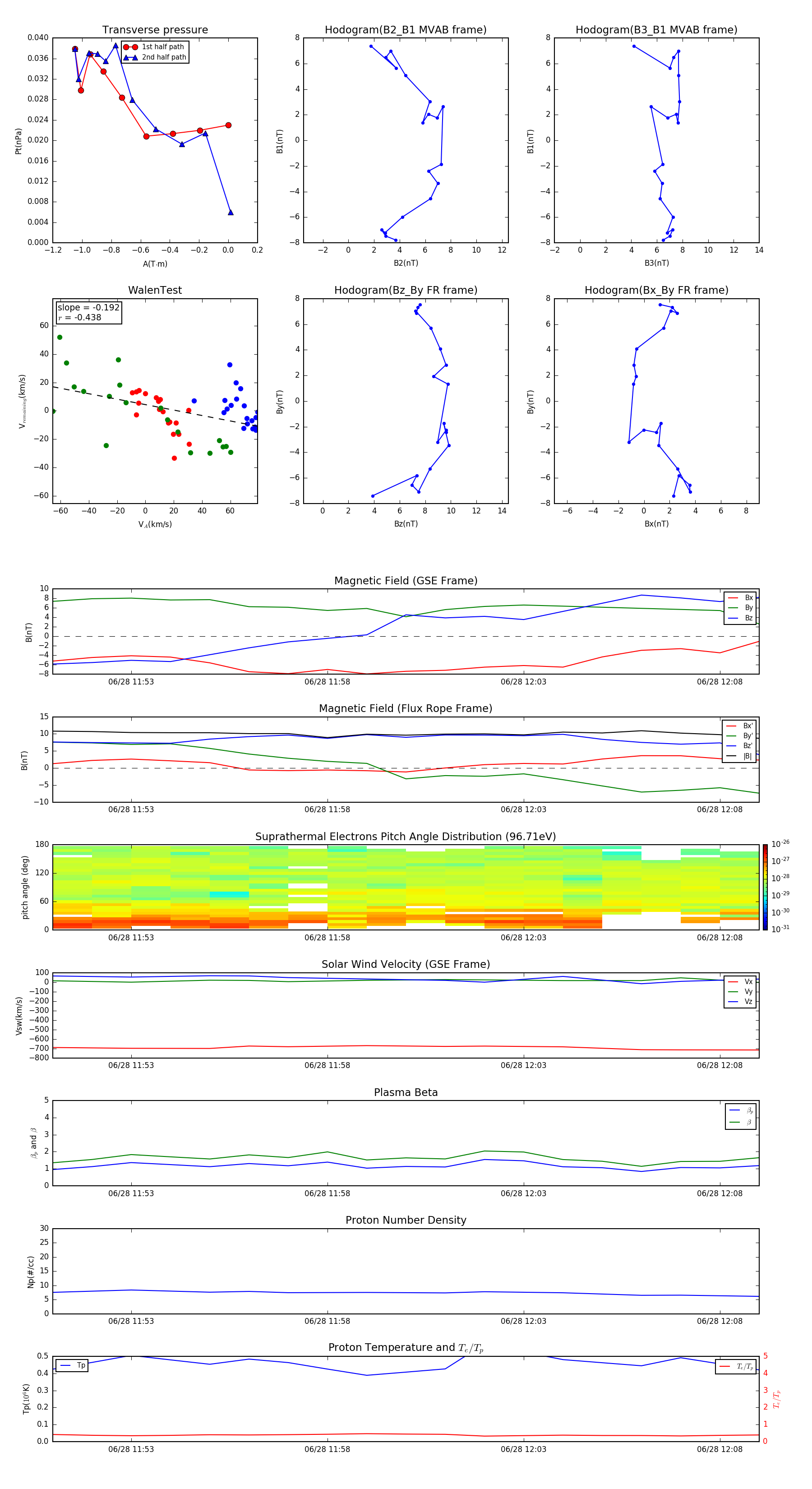Click the last red circle in Transverse pressure
Viewport: 812px width, 1489px height.
click(x=228, y=125)
